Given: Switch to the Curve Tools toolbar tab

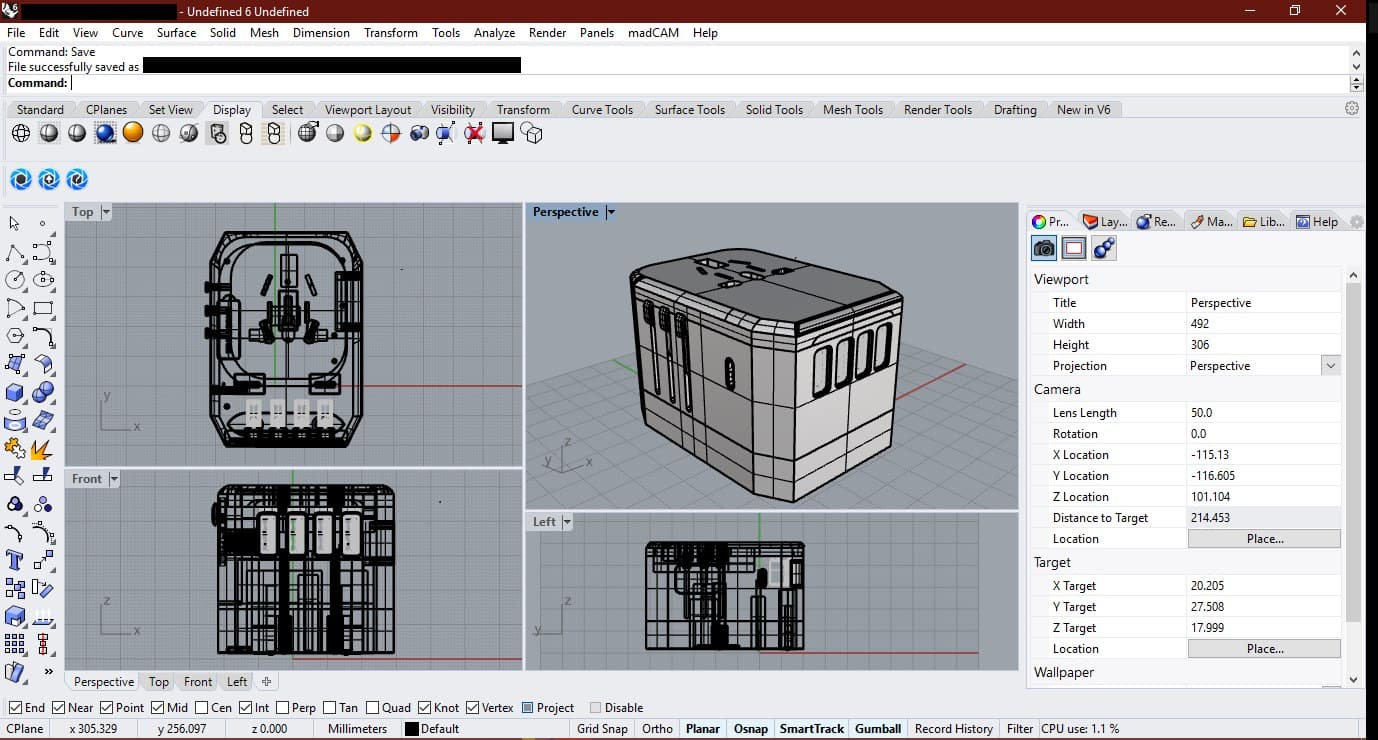Looking at the screenshot, I should pos(602,110).
